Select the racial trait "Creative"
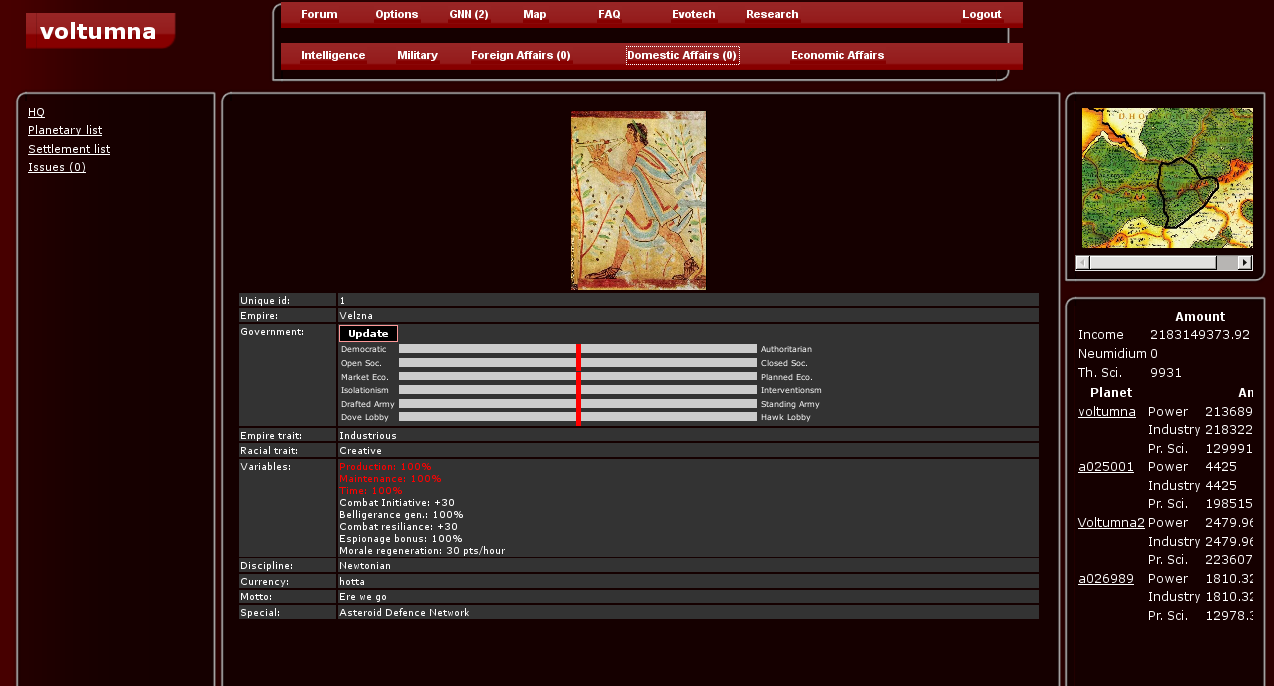Viewport: 1274px width, 686px height. coord(360,451)
